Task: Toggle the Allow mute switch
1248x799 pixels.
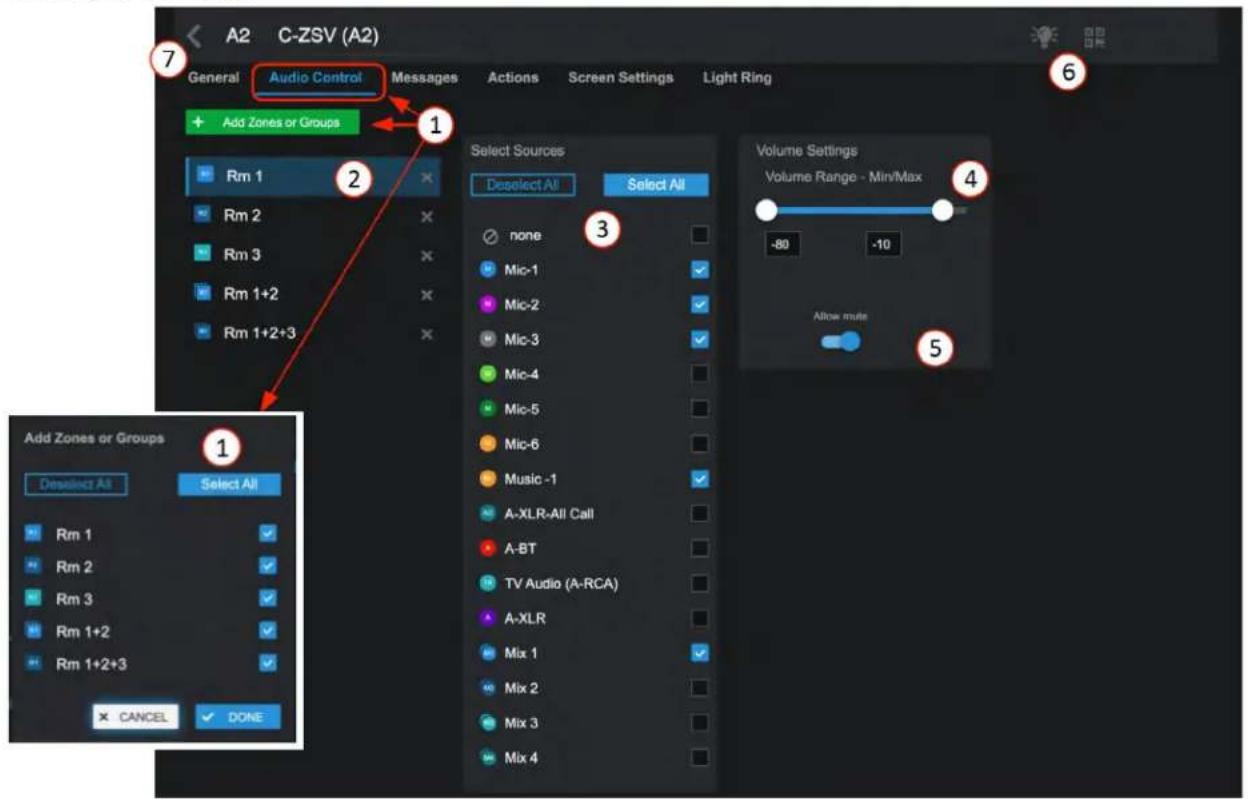Action: (841, 341)
